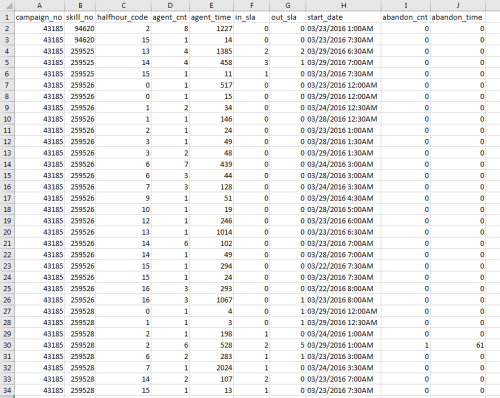Click agent_time cell with value 1067

point(211,300)
